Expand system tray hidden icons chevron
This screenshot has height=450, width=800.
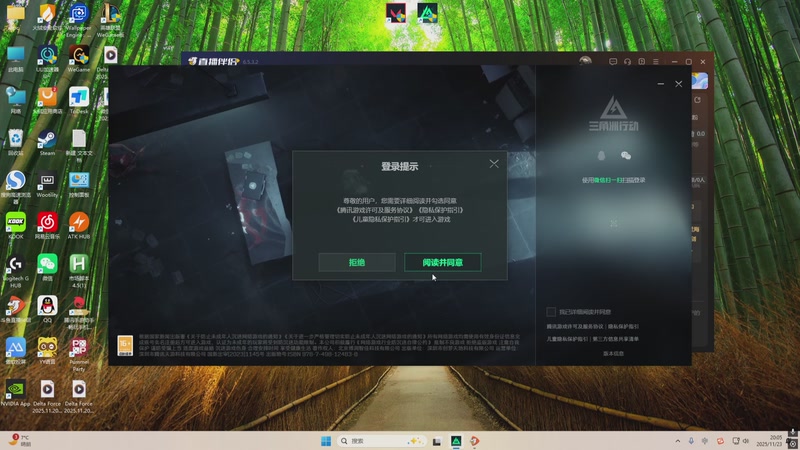(x=678, y=441)
